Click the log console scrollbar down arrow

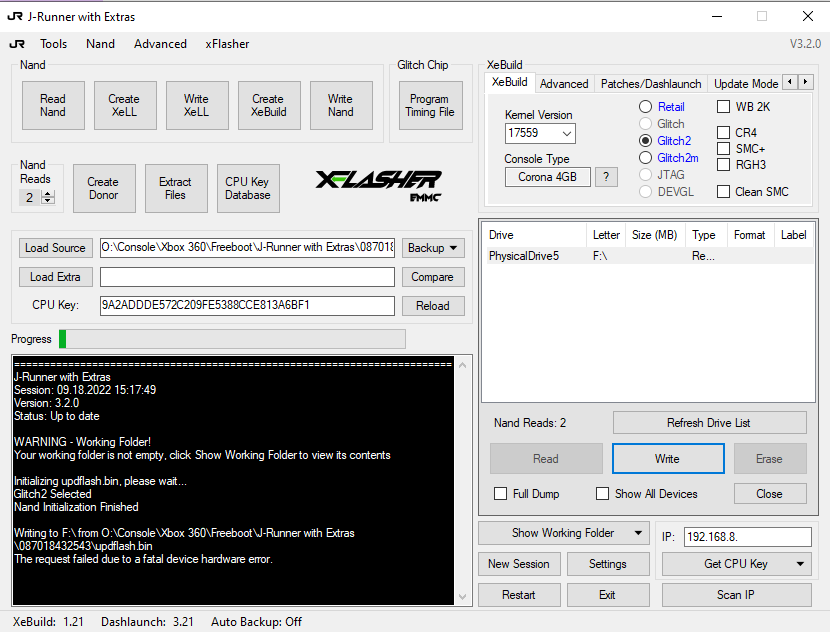[x=463, y=597]
